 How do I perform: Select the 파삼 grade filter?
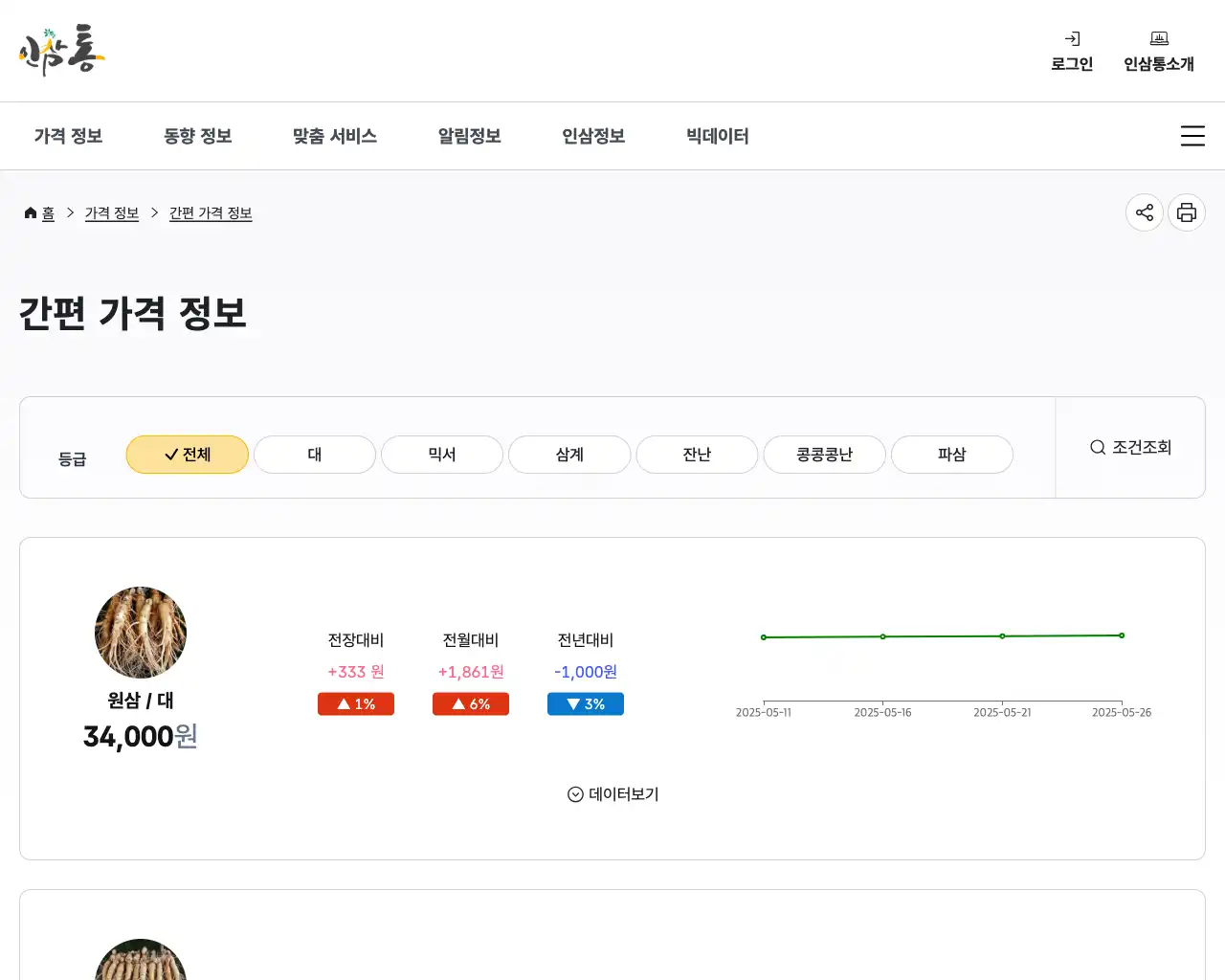[x=951, y=455]
